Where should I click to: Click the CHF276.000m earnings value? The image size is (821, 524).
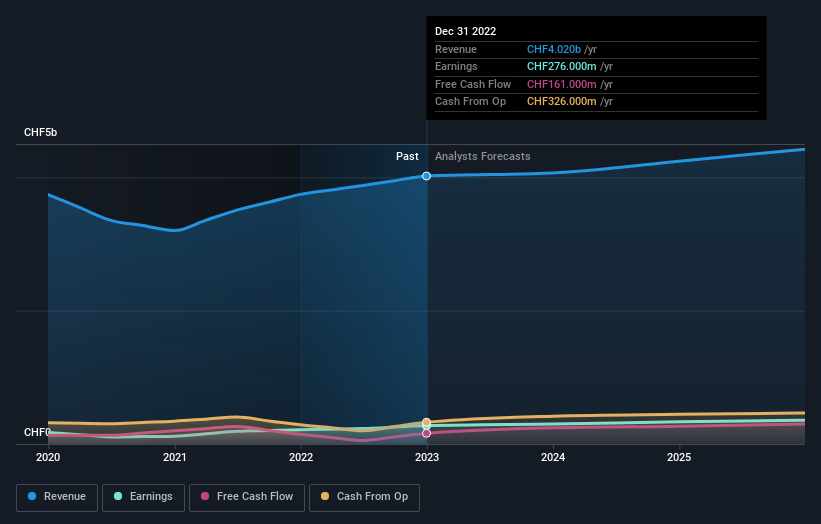(x=561, y=66)
